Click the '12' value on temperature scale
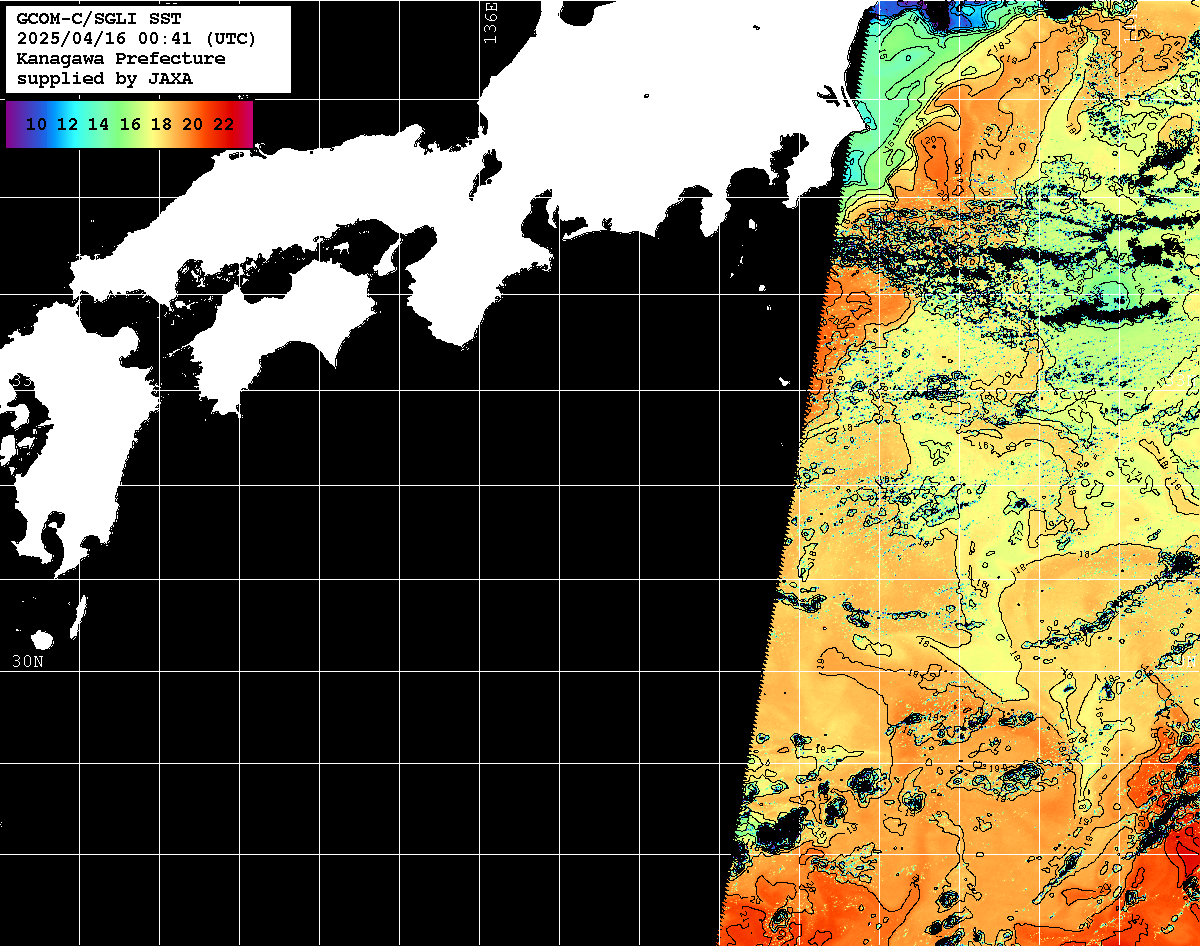The image size is (1200, 946). tap(67, 124)
